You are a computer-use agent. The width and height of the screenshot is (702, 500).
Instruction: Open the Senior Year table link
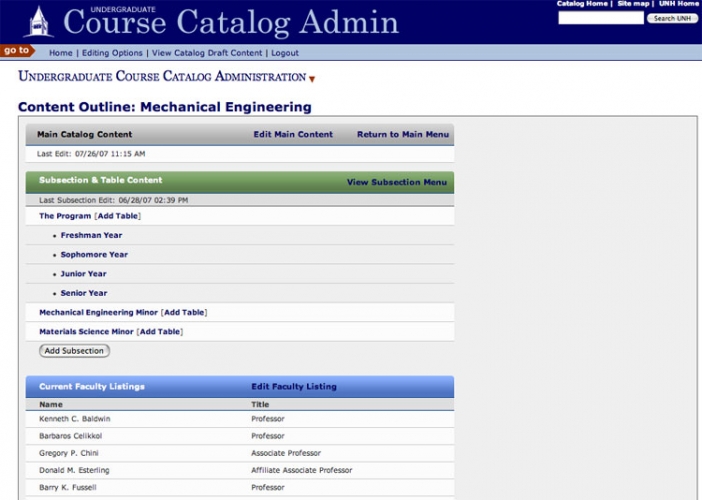84,293
